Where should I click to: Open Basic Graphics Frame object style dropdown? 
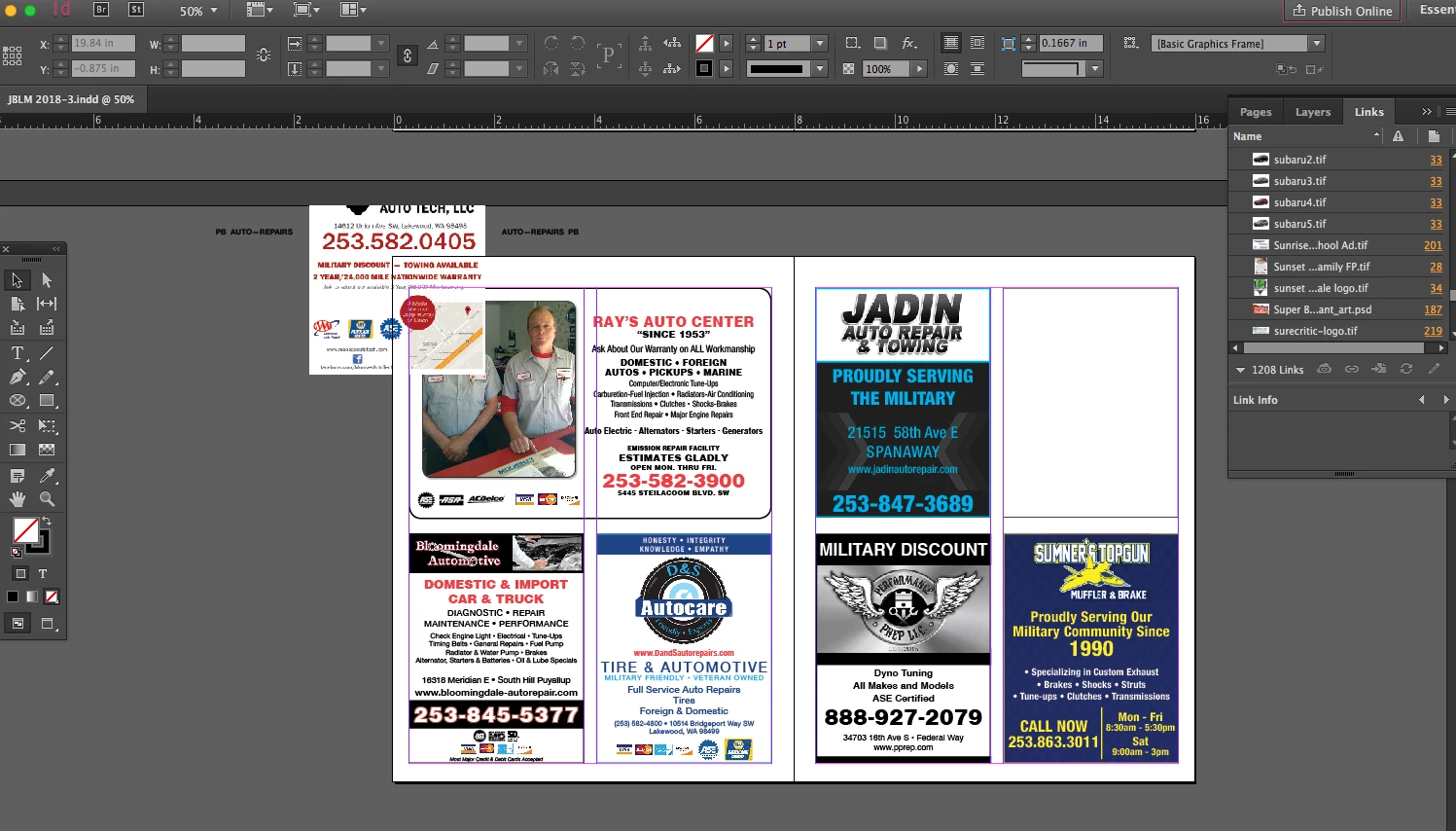click(x=1317, y=44)
